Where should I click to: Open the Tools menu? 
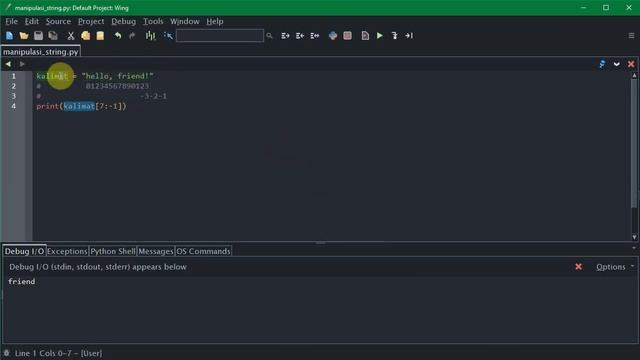[153, 21]
